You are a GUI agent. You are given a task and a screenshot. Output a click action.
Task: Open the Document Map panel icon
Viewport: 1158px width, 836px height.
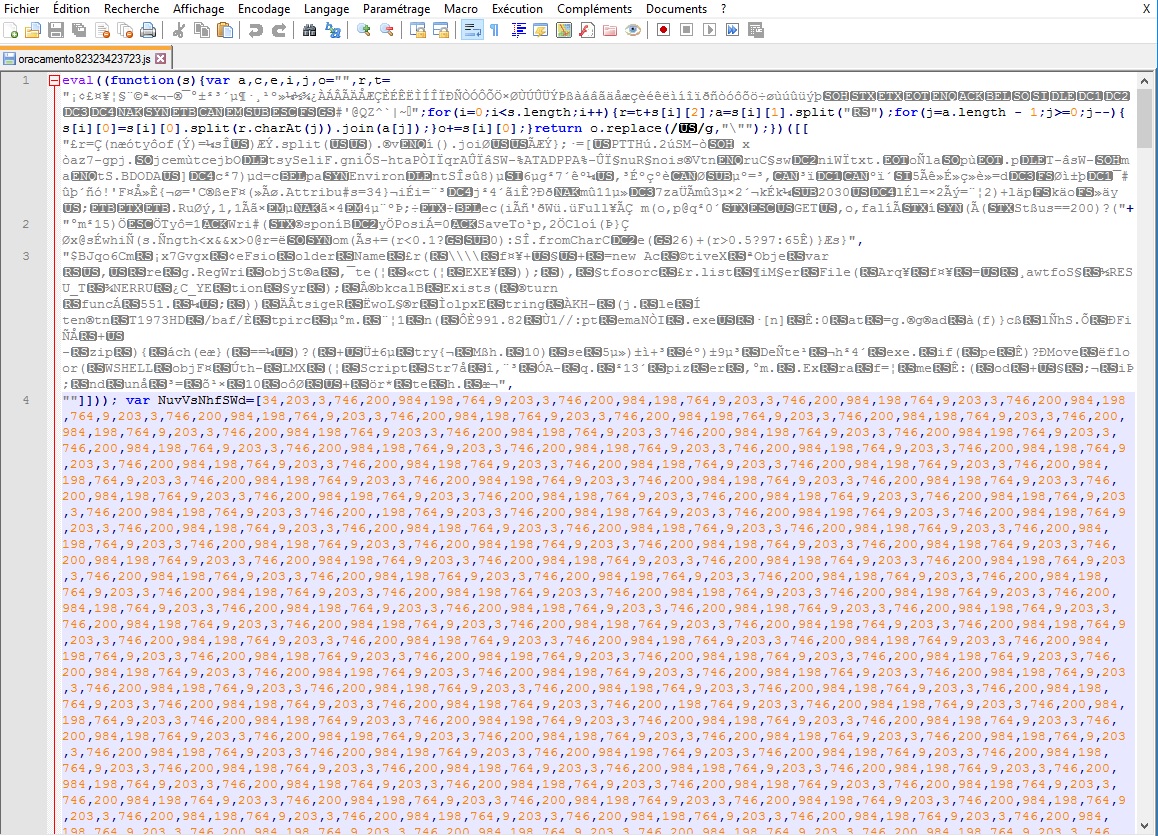coord(563,30)
